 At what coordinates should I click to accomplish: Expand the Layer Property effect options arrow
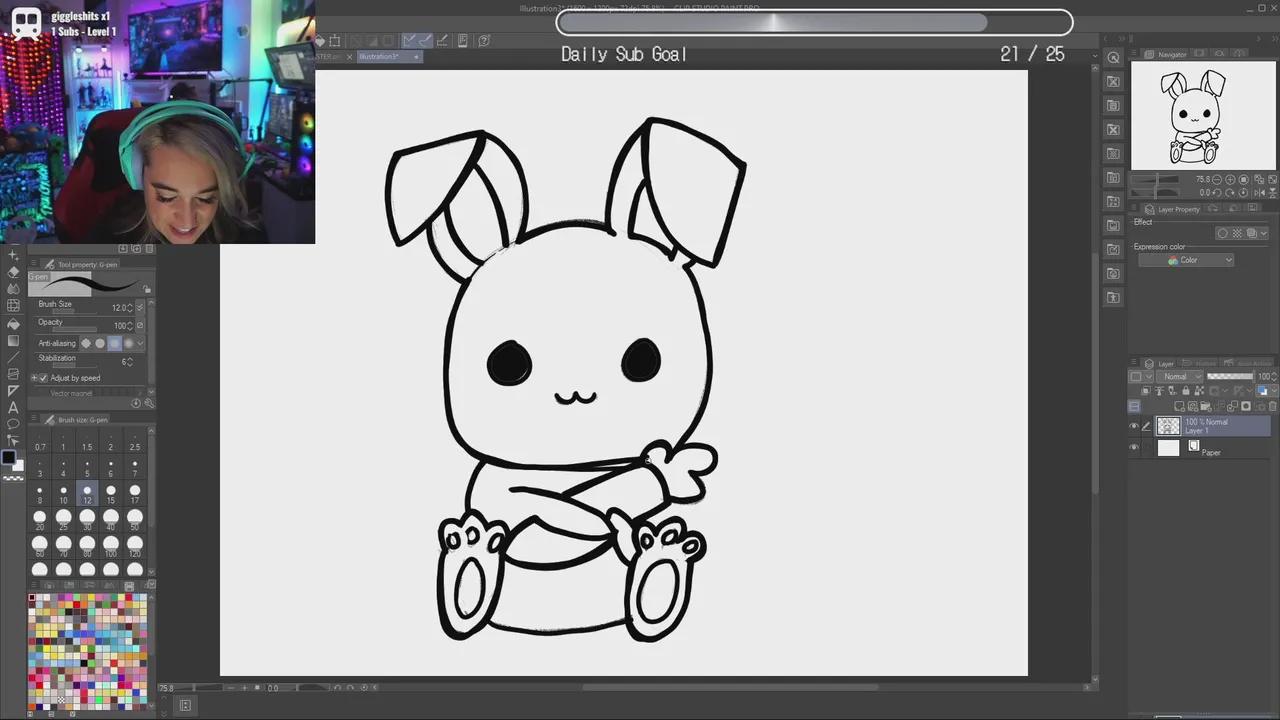click(x=1265, y=233)
